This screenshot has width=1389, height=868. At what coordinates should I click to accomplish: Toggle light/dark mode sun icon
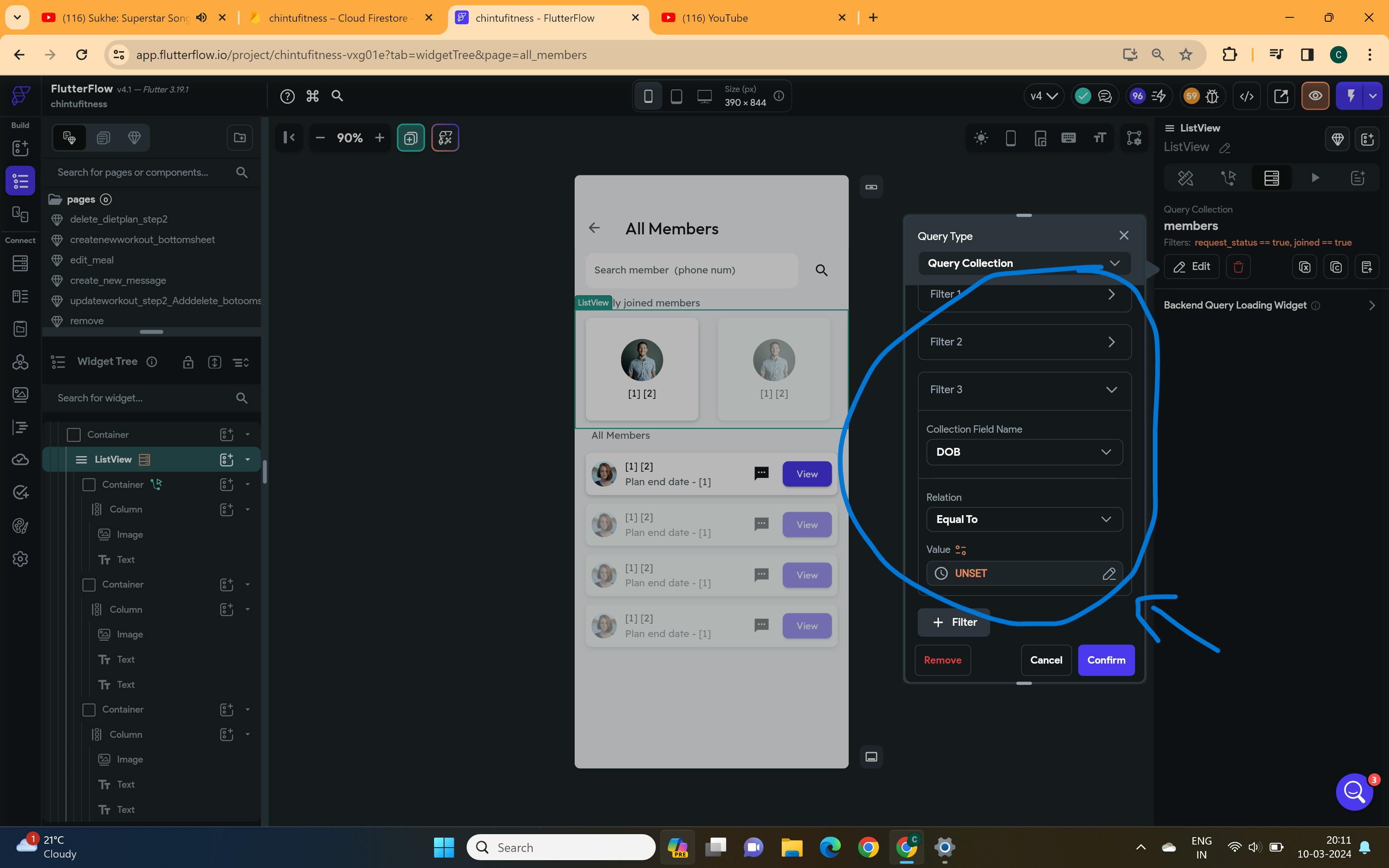[x=981, y=138]
